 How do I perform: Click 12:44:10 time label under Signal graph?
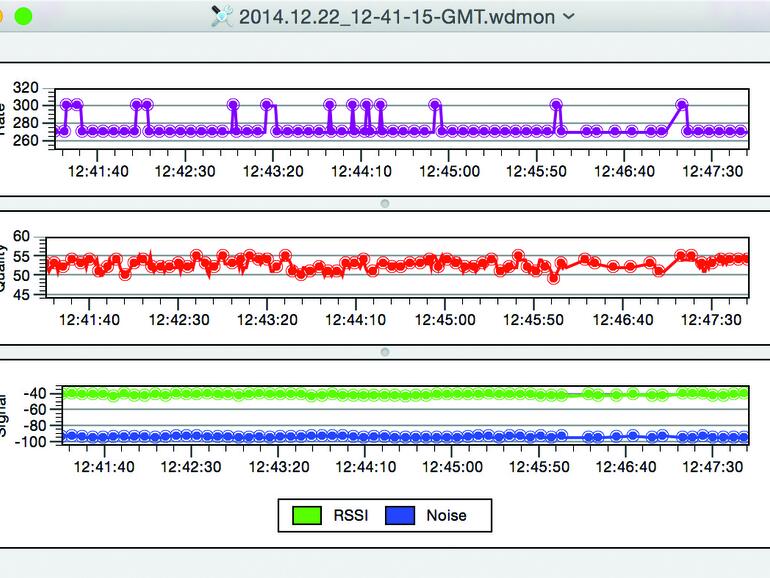pyautogui.click(x=365, y=467)
